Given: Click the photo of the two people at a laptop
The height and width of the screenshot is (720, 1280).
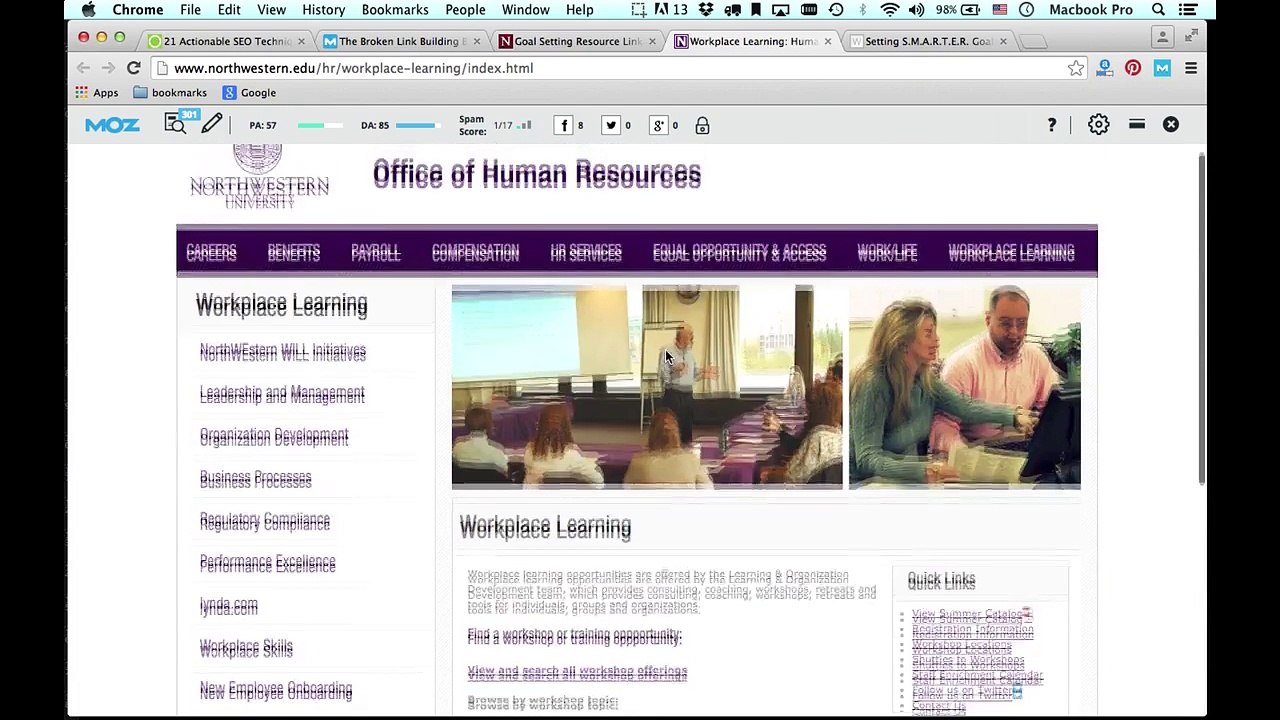Looking at the screenshot, I should tap(964, 387).
